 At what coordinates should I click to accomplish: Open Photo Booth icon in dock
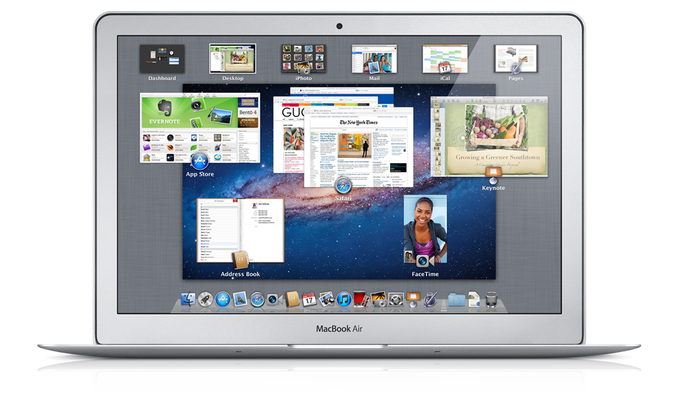tap(361, 299)
